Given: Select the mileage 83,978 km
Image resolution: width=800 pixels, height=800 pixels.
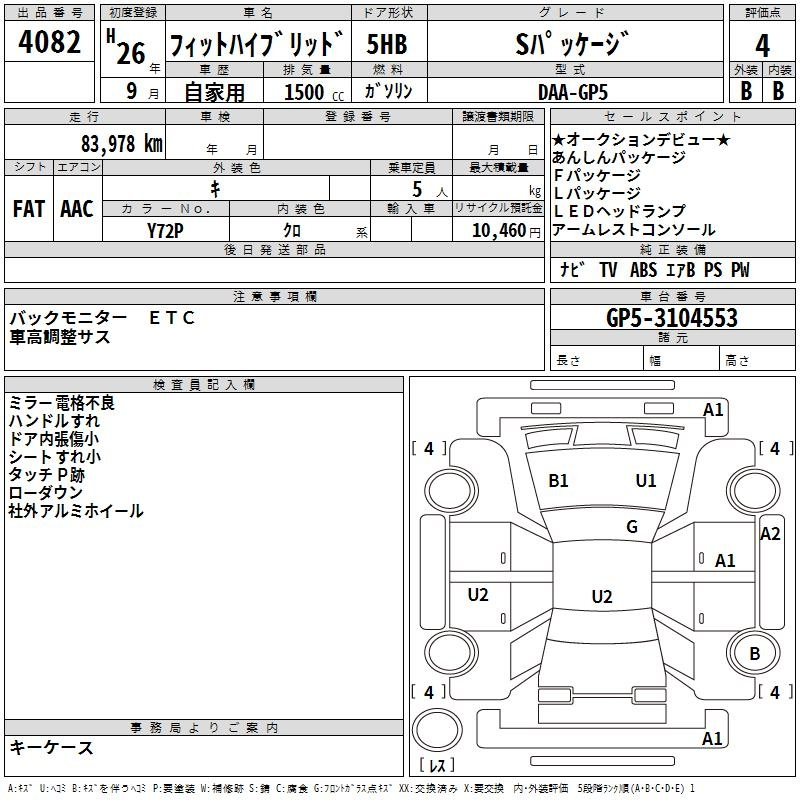Looking at the screenshot, I should pyautogui.click(x=121, y=144).
